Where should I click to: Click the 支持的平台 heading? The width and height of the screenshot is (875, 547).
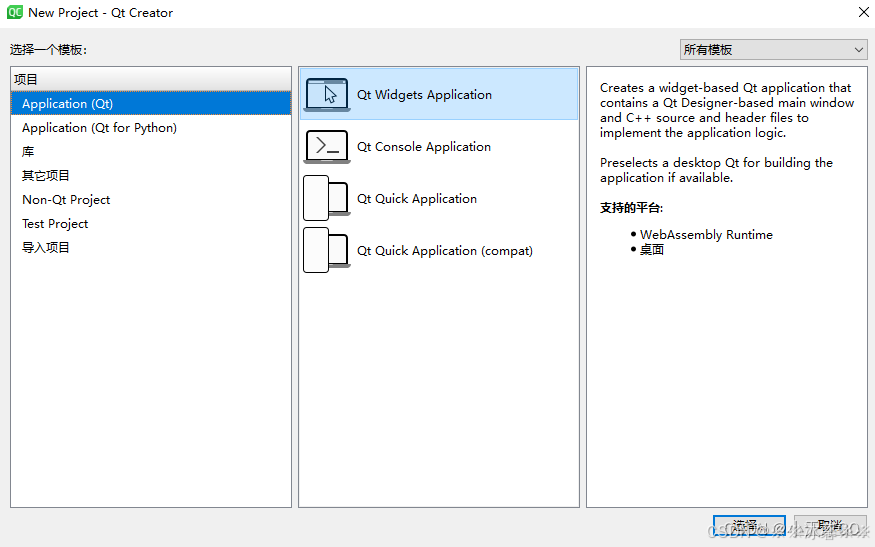[631, 208]
